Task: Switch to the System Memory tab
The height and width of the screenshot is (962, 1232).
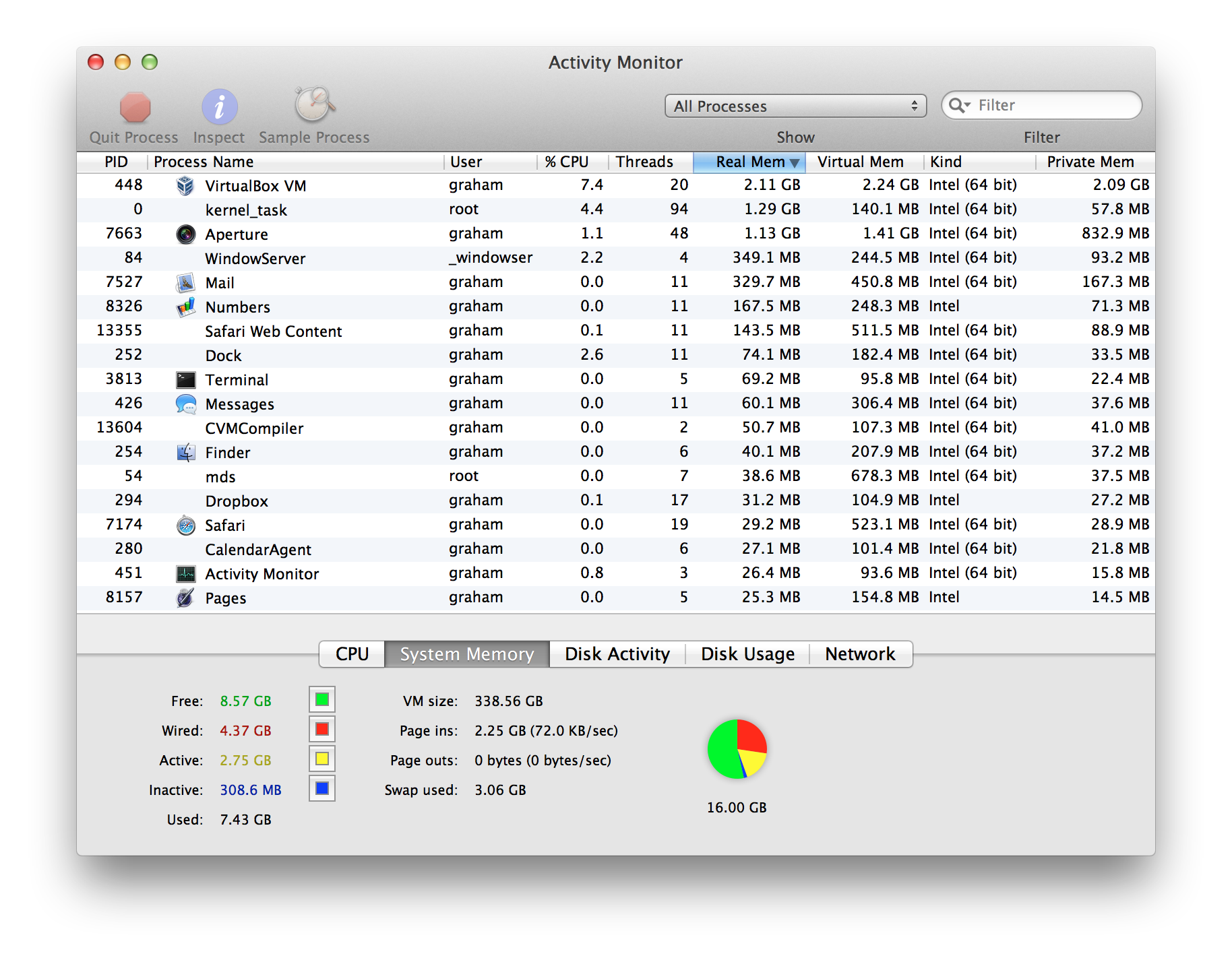Action: point(467,654)
